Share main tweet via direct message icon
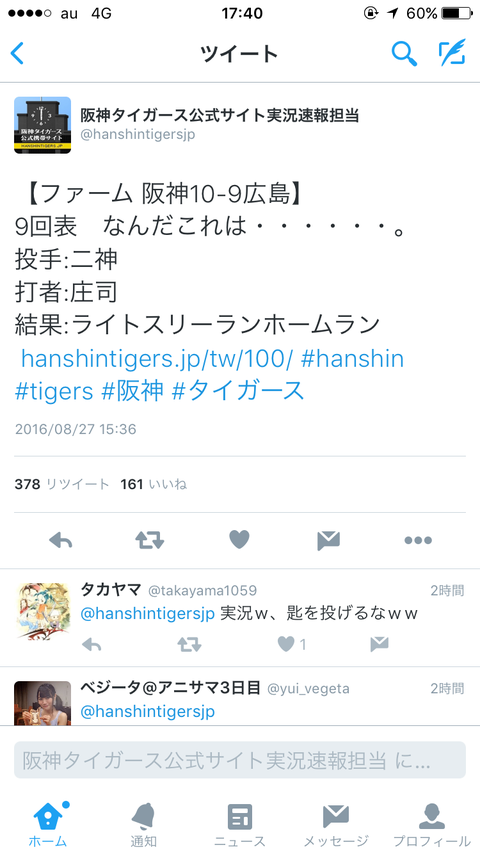The width and height of the screenshot is (480, 854). click(x=329, y=540)
